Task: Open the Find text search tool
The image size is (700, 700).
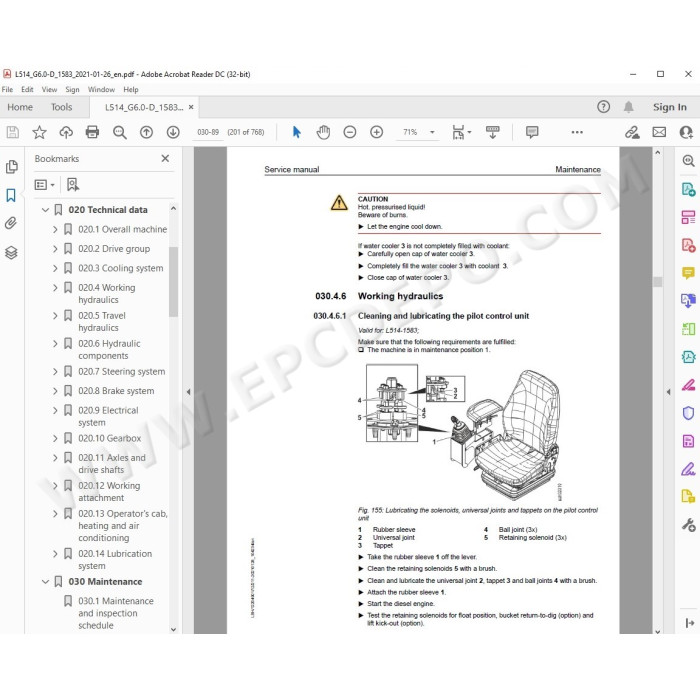Action: (x=119, y=132)
